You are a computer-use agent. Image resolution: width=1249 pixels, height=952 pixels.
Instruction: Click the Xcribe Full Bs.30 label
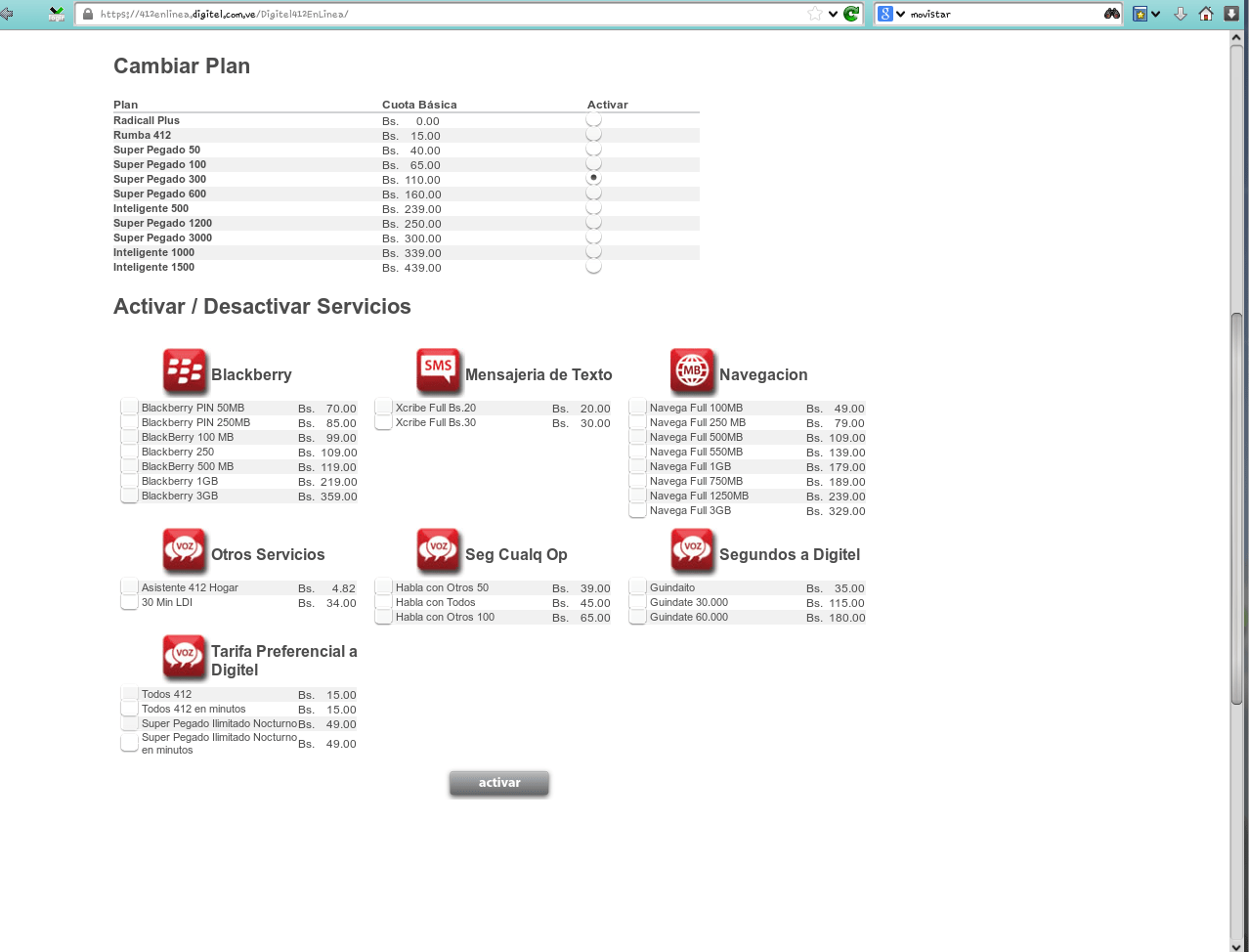(436, 422)
